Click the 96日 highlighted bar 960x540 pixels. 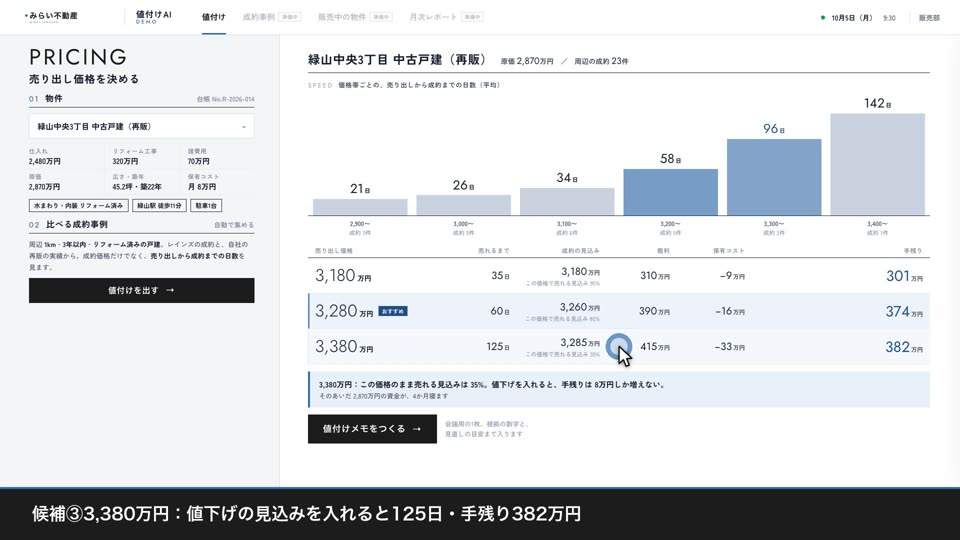pyautogui.click(x=774, y=177)
